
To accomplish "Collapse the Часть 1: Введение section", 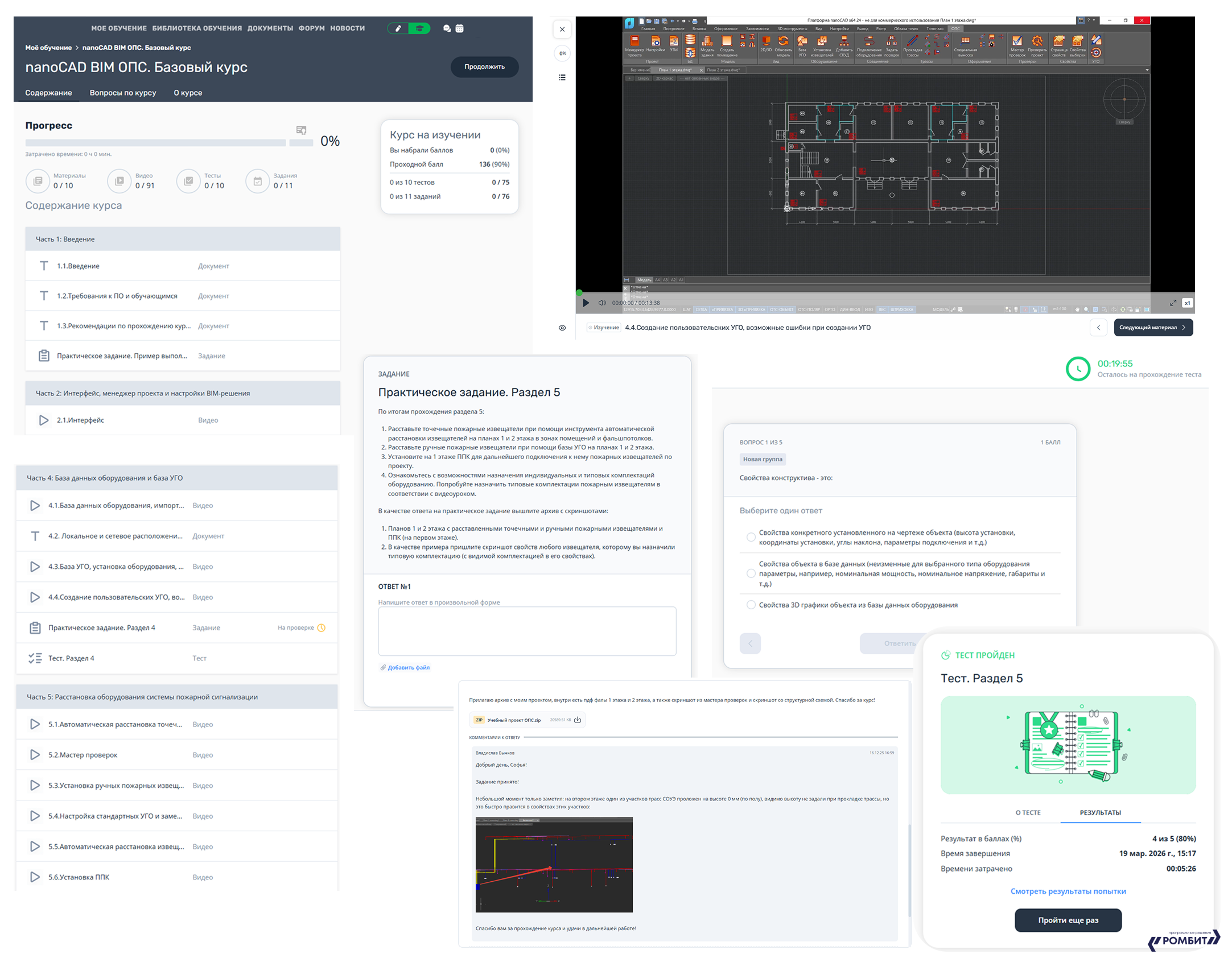I will pyautogui.click(x=183, y=239).
